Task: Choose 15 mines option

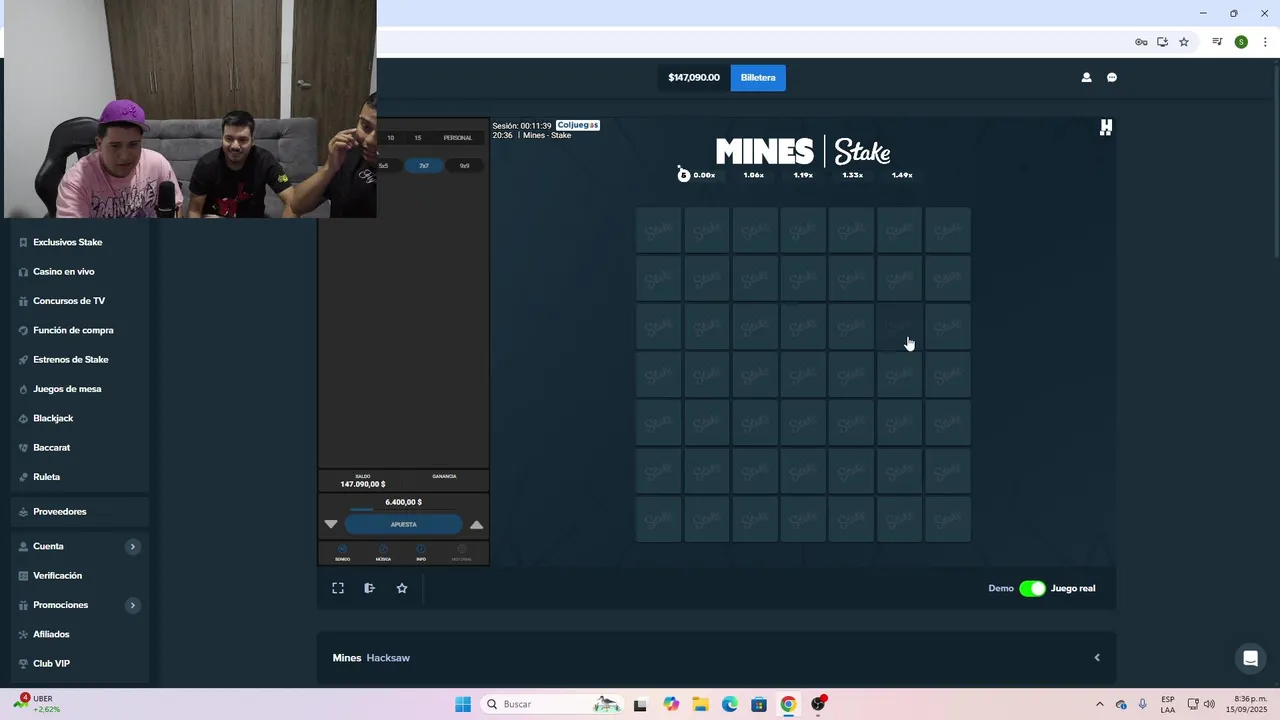Action: [x=418, y=138]
